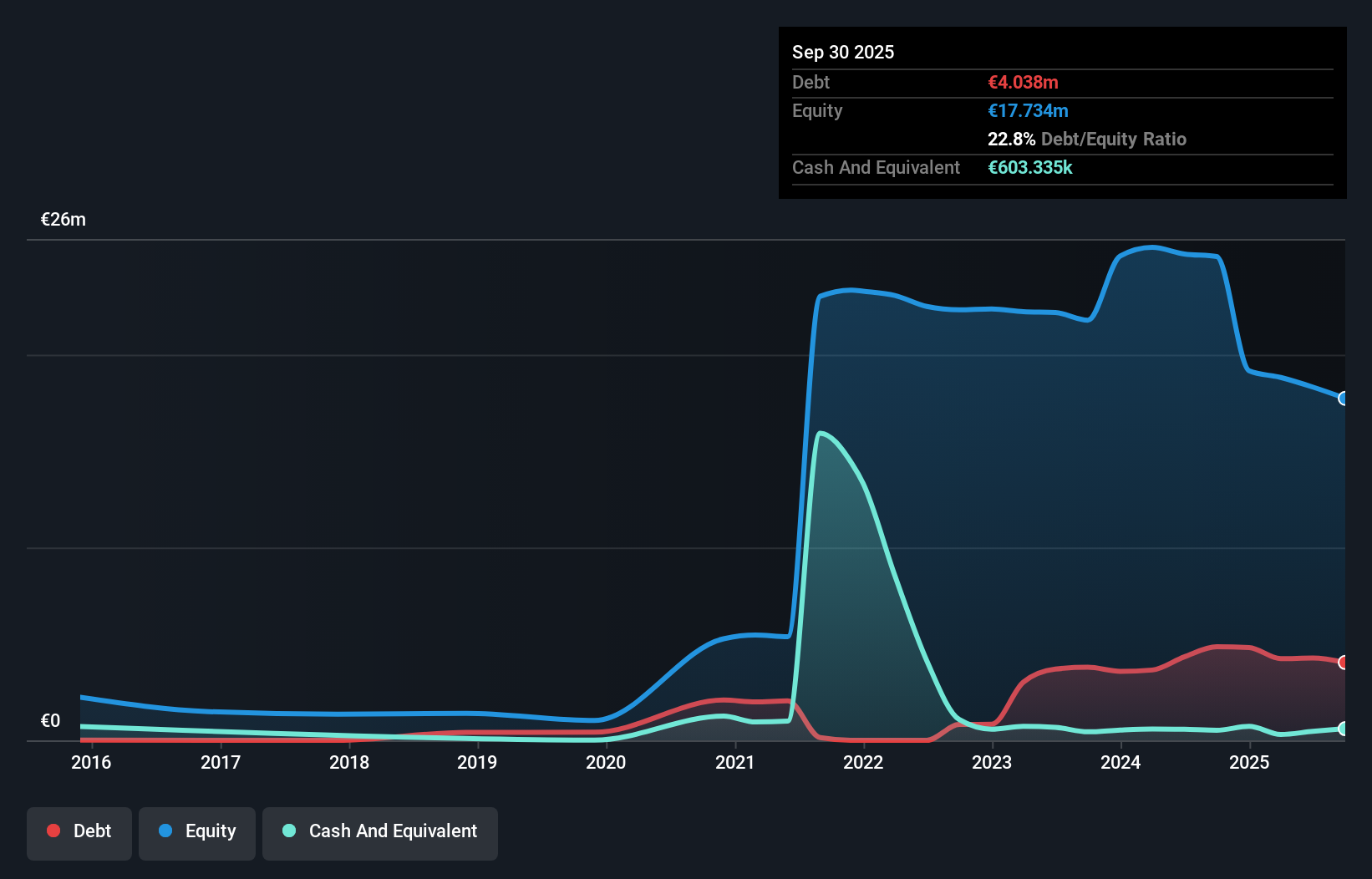
Task: Click the 22.8% Debt/Equity Ratio text
Action: 1087,139
